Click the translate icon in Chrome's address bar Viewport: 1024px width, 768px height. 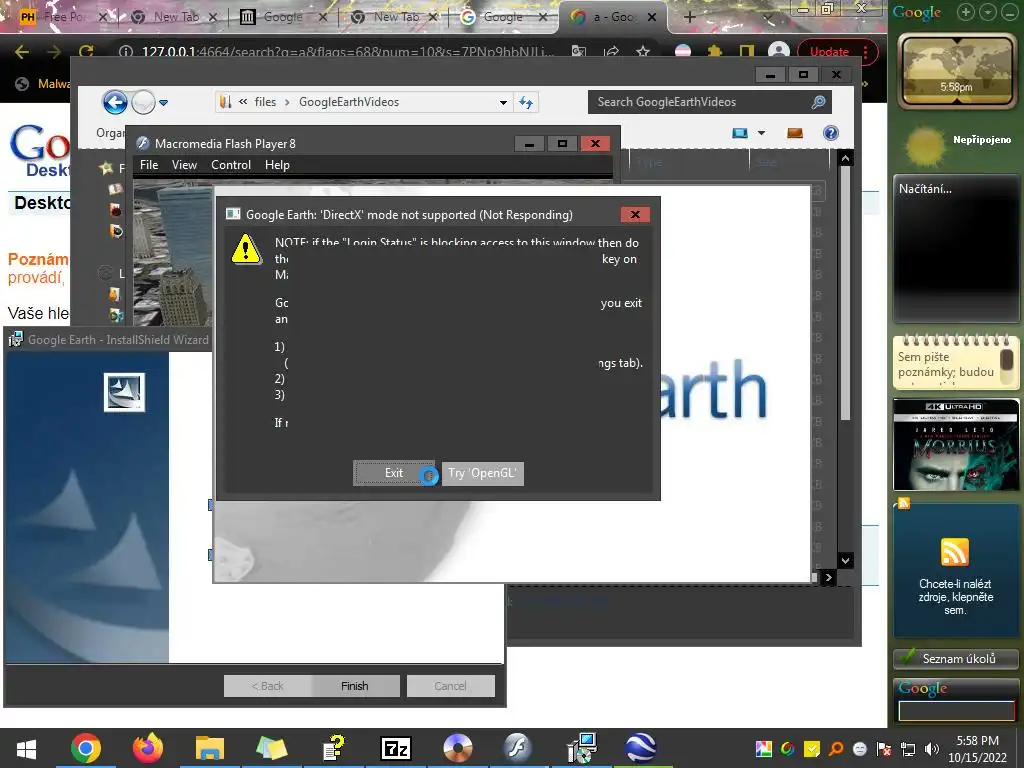tap(579, 52)
